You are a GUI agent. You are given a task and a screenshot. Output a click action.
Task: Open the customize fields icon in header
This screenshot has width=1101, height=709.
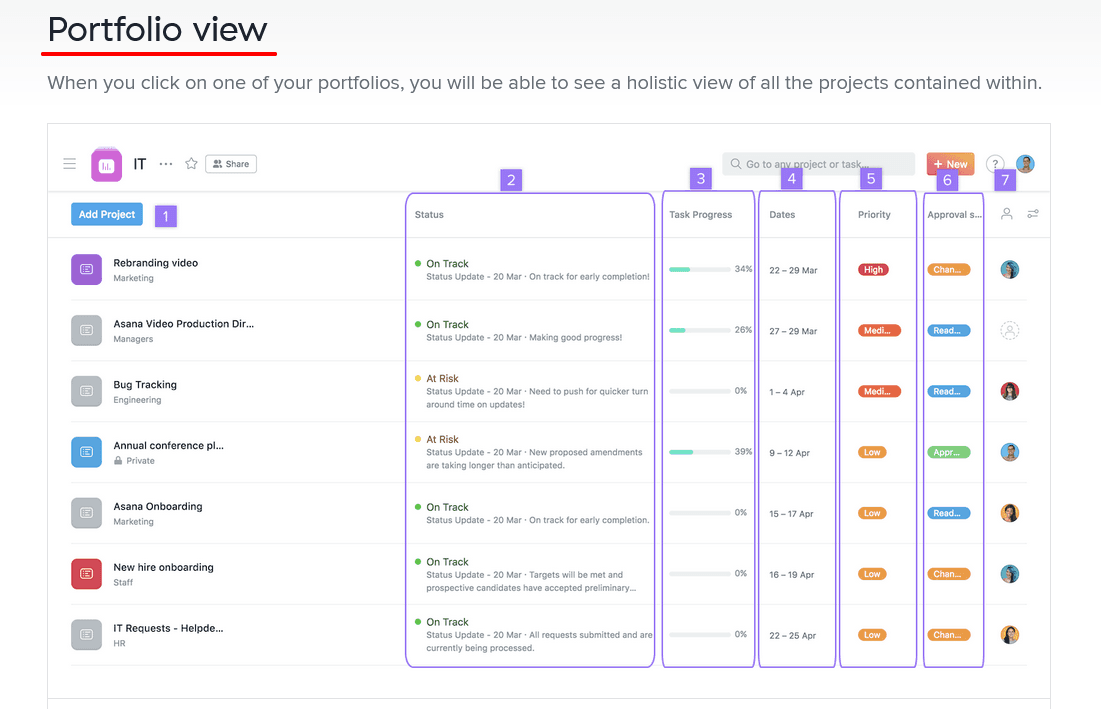(1033, 214)
